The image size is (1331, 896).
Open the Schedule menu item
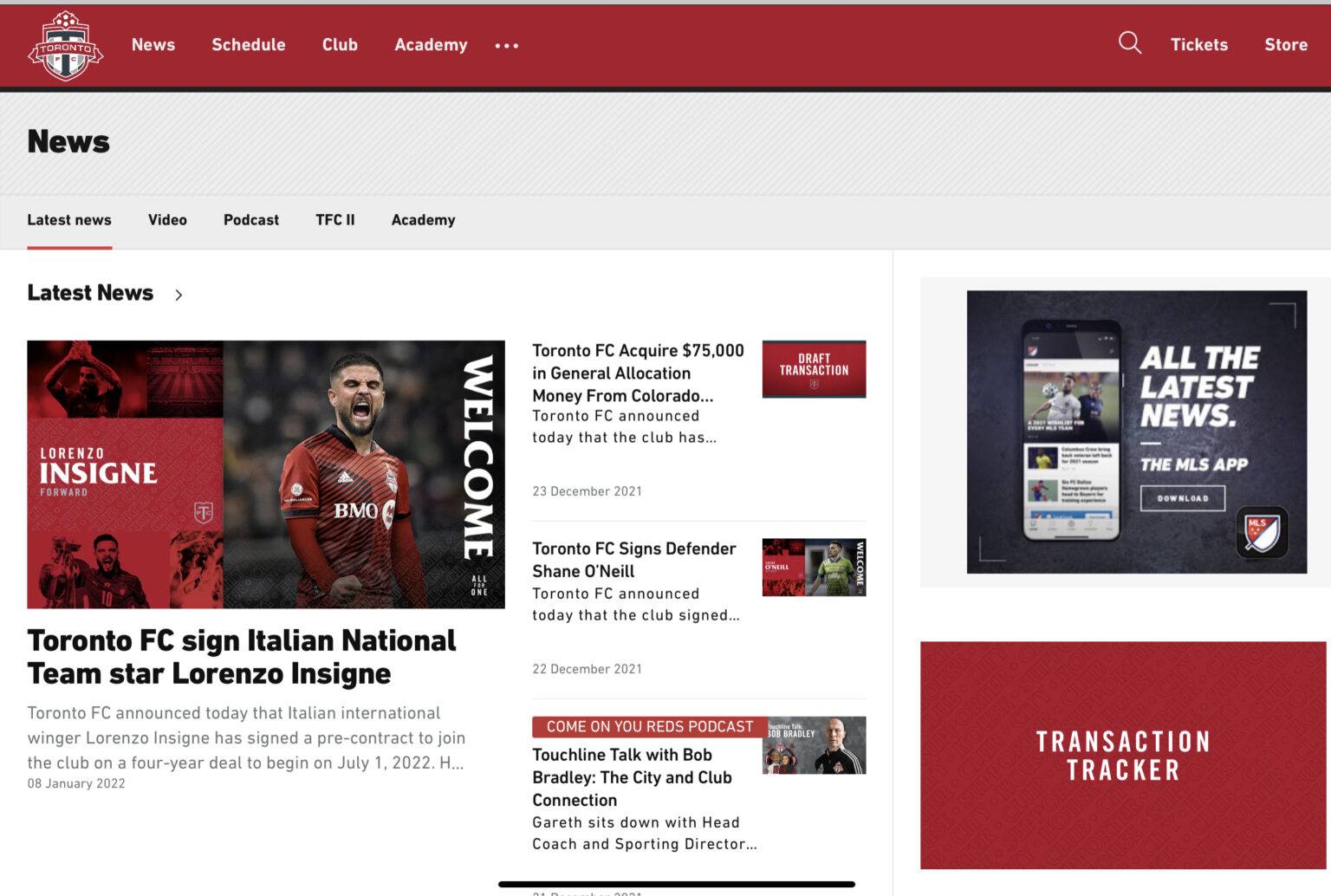pyautogui.click(x=249, y=44)
